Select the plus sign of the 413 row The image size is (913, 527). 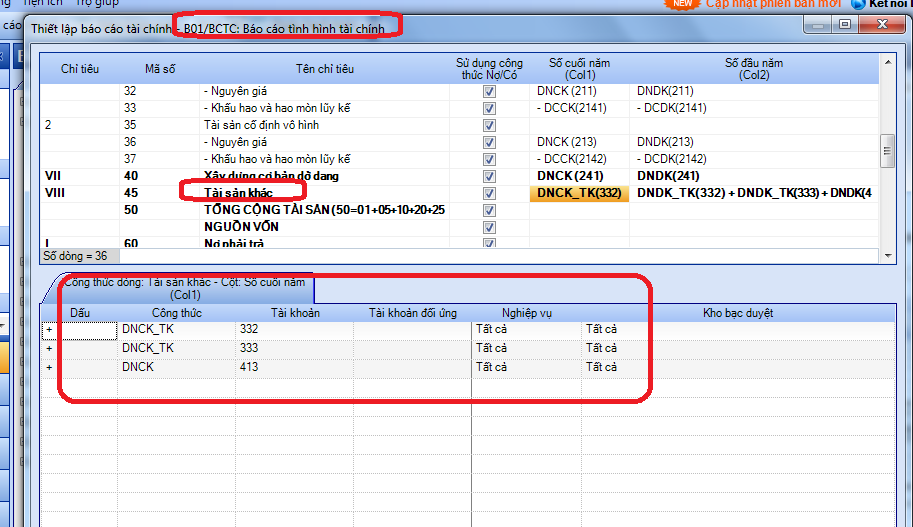tap(49, 367)
